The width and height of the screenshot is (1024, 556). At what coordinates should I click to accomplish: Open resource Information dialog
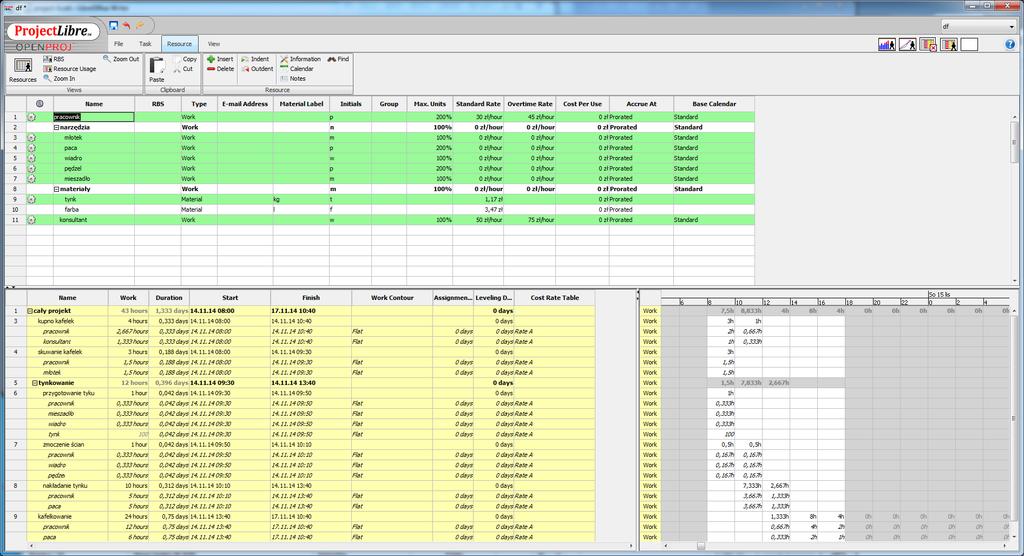[300, 59]
